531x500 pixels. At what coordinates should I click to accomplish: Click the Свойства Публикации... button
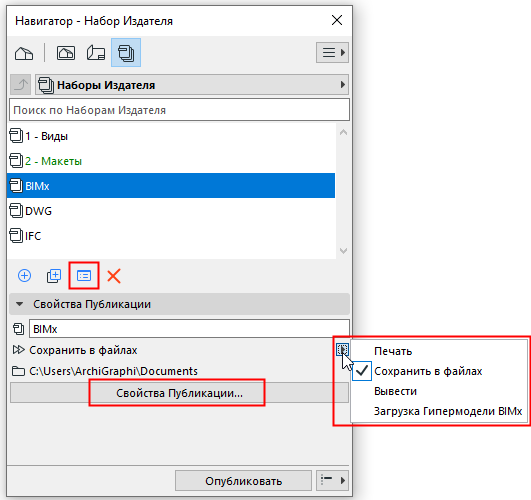point(179,393)
